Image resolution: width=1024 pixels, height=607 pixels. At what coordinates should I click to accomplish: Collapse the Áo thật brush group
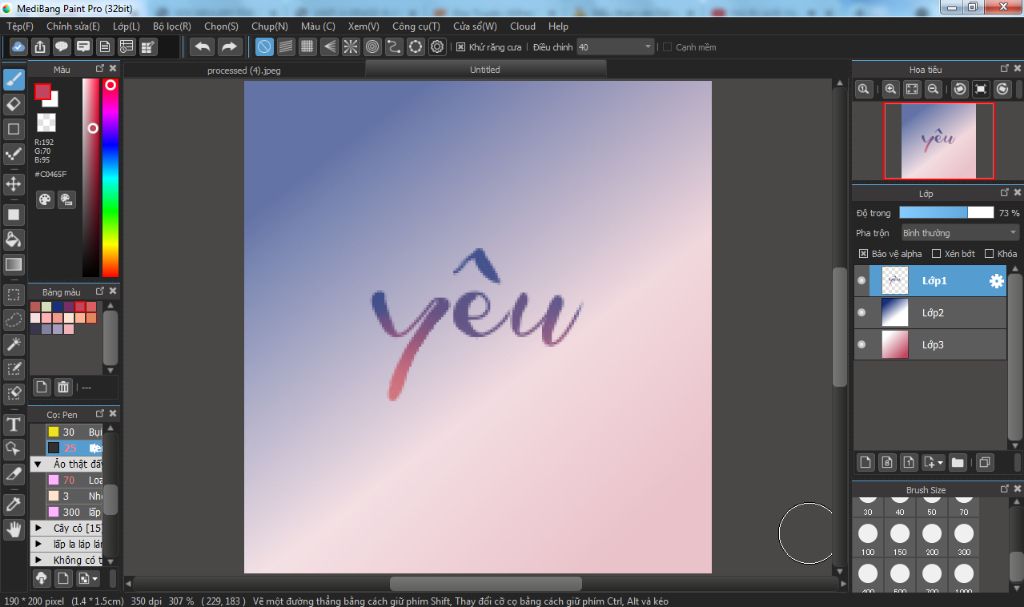(x=37, y=464)
